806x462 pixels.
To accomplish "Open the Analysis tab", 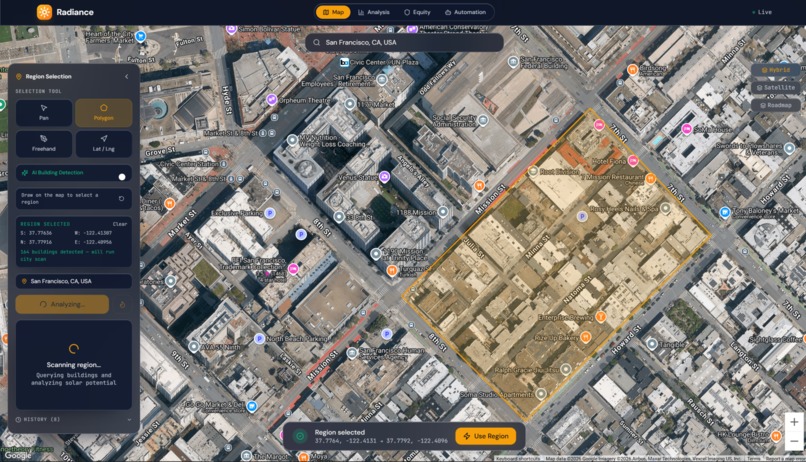I will [374, 12].
